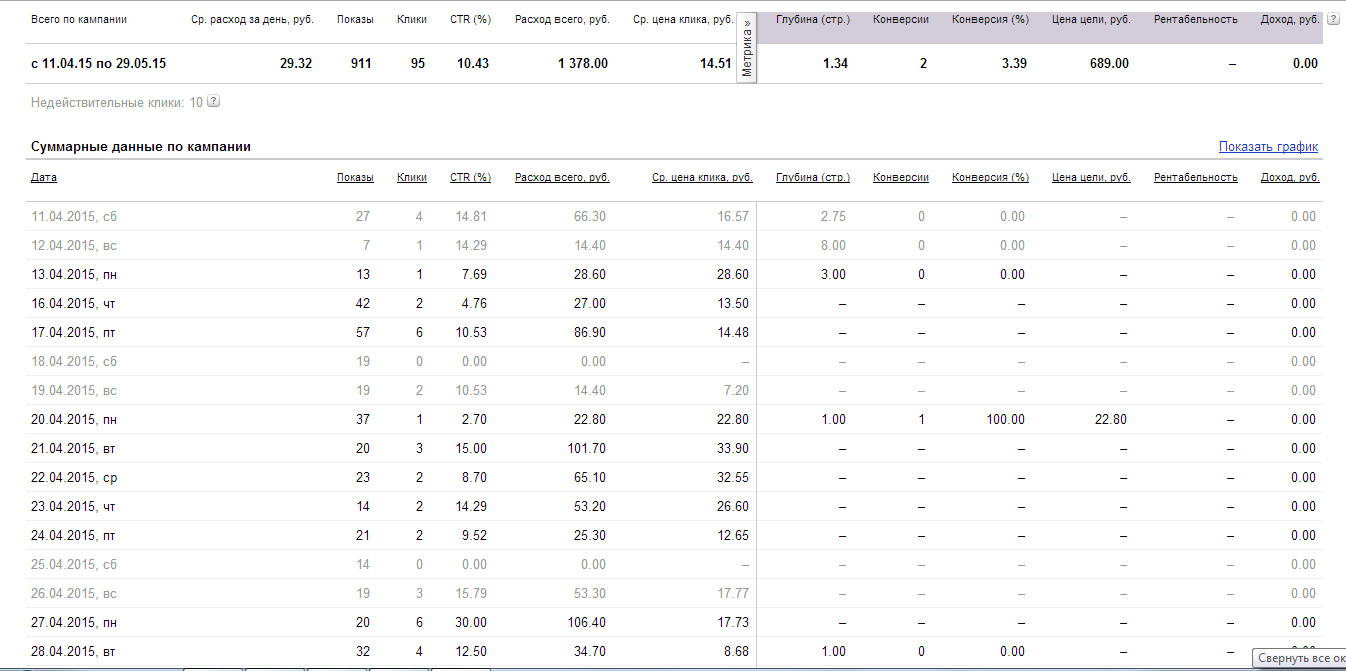Viewport: 1346px width, 671px height.
Task: Click average click price 8.68
Action: tap(736, 652)
